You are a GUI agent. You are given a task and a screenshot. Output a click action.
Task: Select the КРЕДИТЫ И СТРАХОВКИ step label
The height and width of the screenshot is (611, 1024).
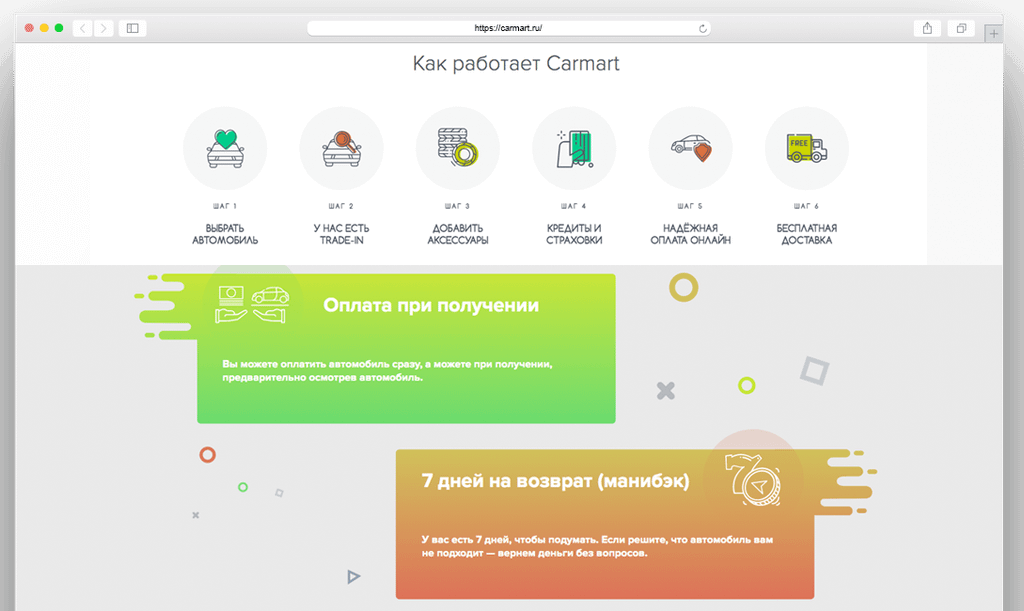pyautogui.click(x=574, y=234)
